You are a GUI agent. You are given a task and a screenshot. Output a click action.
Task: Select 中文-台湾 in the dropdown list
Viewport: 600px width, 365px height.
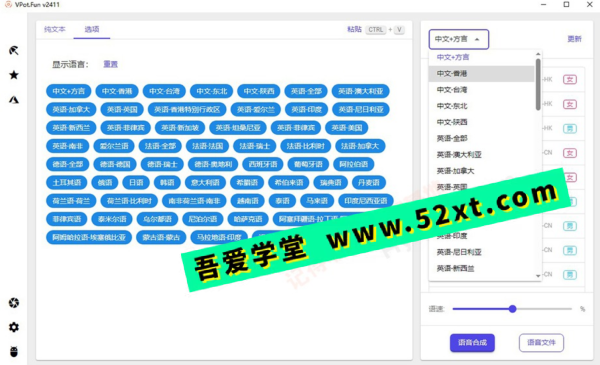[x=481, y=90]
